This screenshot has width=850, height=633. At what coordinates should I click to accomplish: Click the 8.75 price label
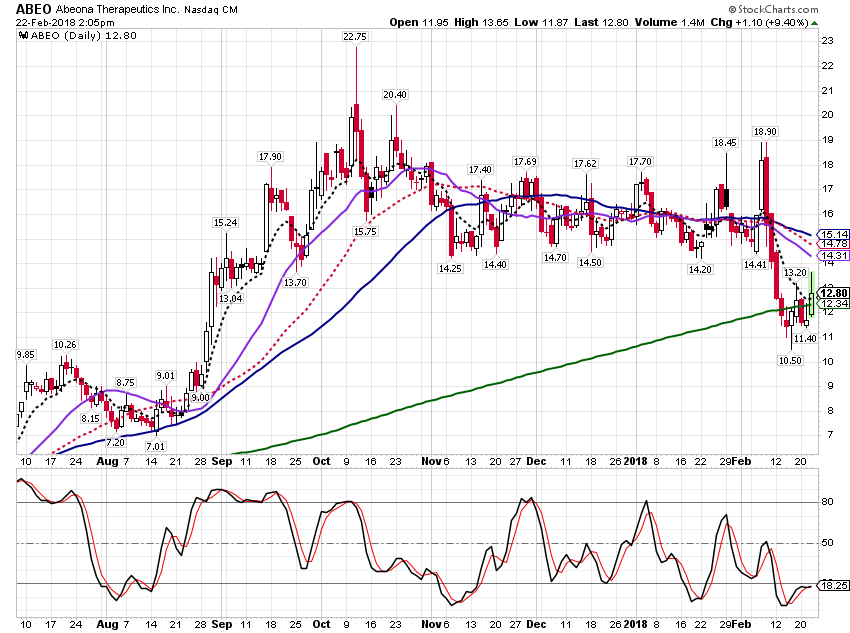[125, 383]
